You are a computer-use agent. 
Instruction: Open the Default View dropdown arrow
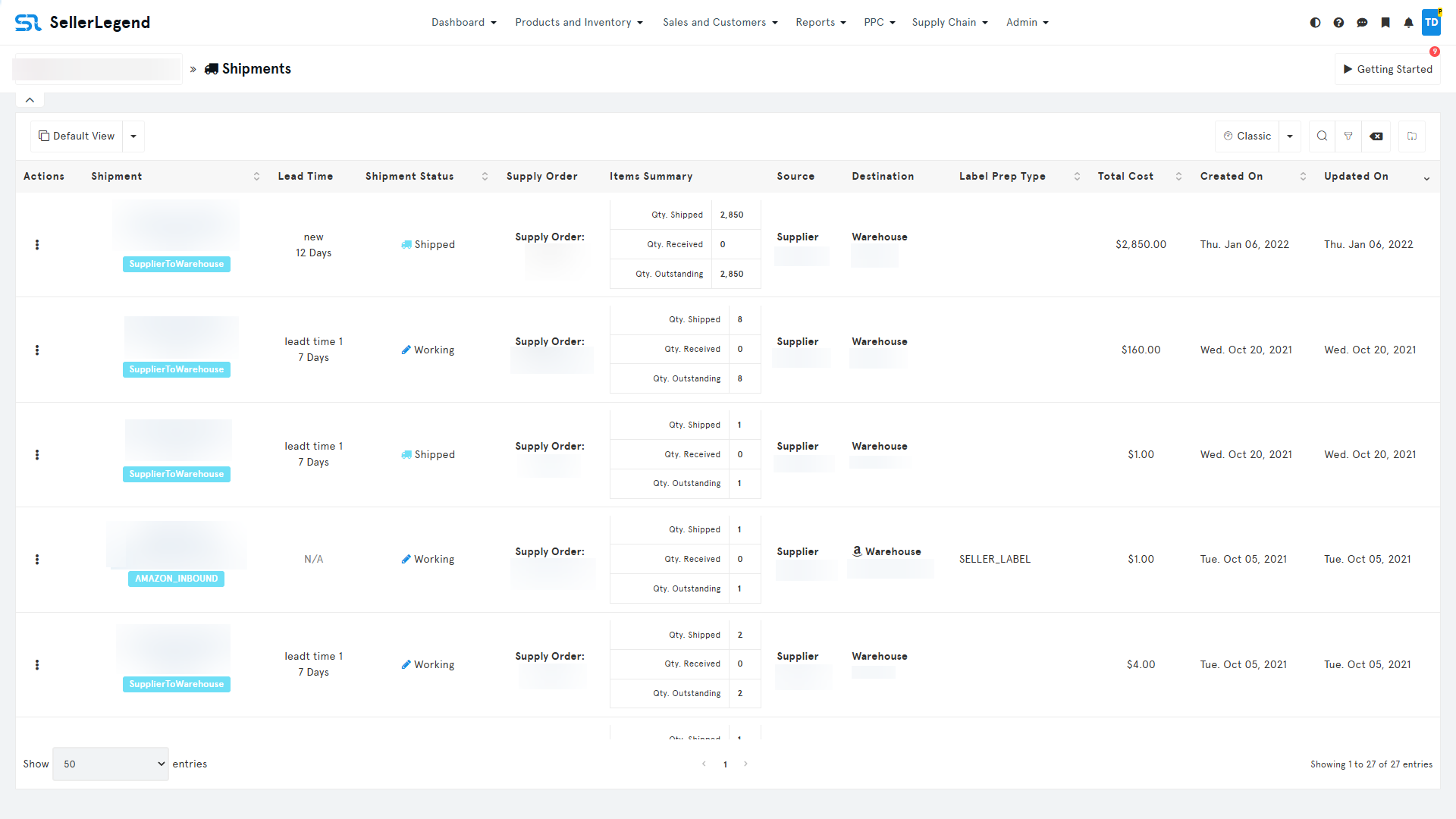[133, 136]
